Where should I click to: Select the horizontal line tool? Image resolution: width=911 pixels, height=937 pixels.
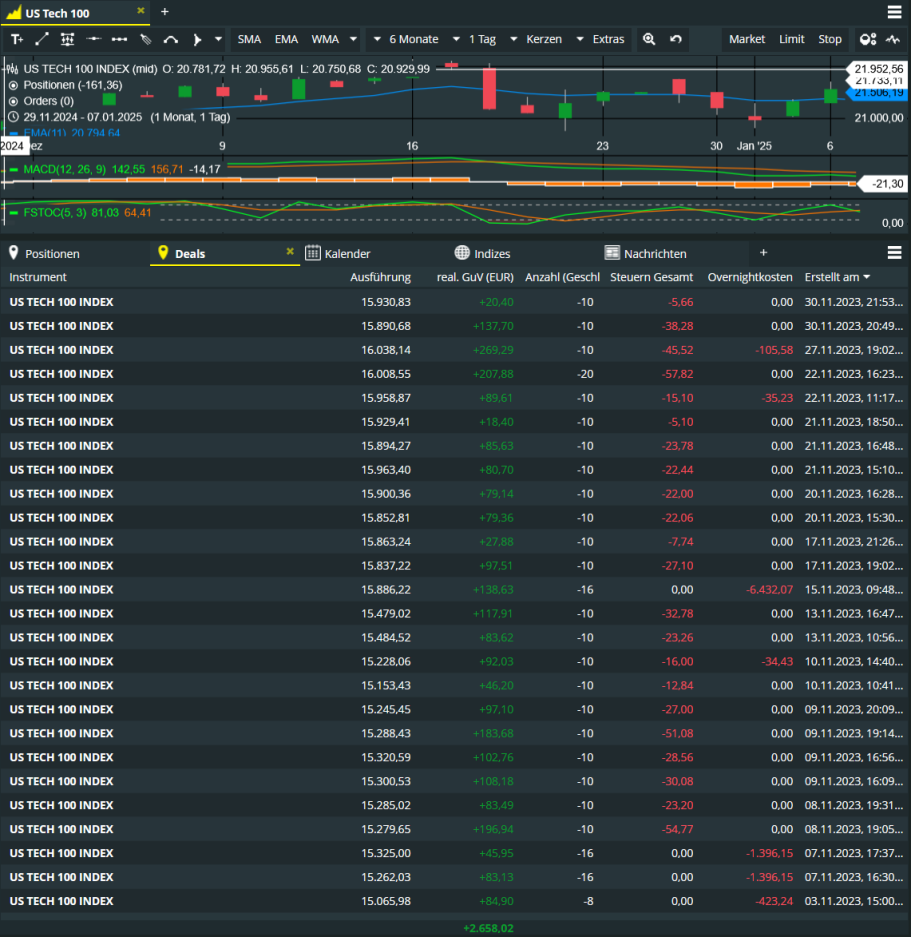coord(93,39)
